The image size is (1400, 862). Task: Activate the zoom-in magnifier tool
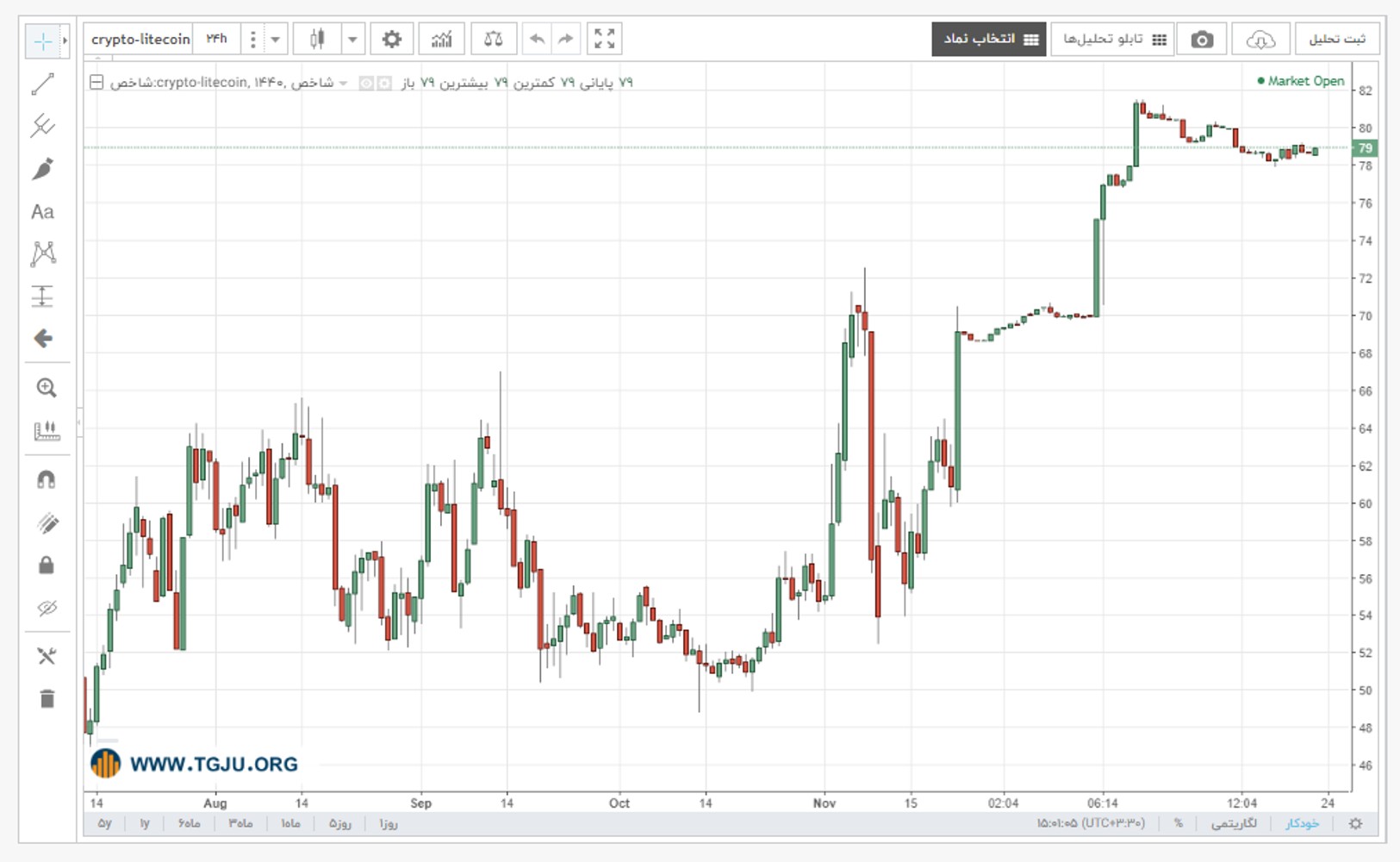[47, 388]
